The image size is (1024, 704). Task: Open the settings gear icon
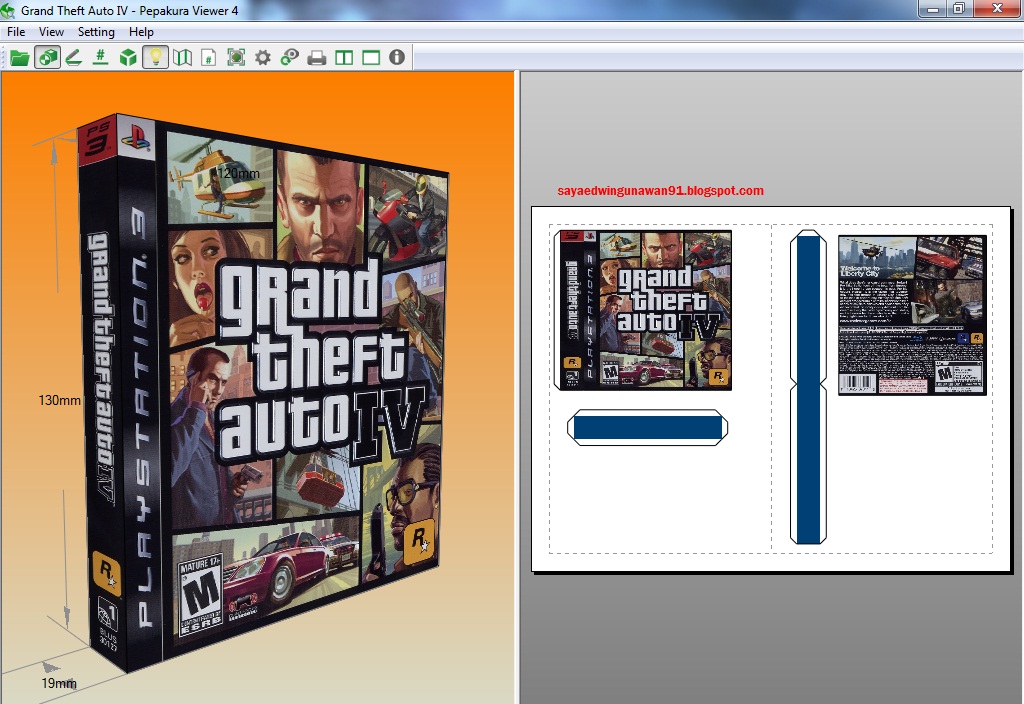[x=262, y=57]
